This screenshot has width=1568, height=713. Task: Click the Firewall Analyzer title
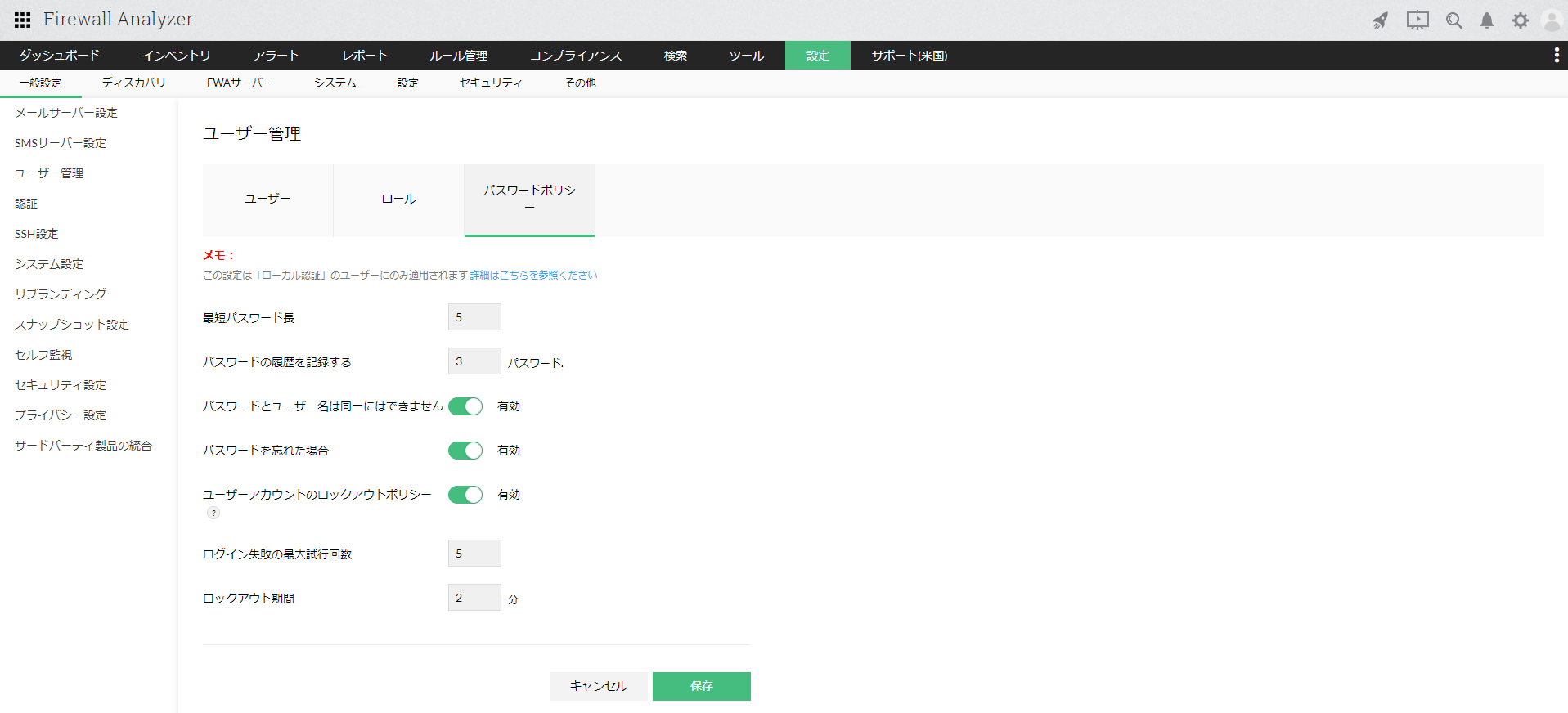118,20
